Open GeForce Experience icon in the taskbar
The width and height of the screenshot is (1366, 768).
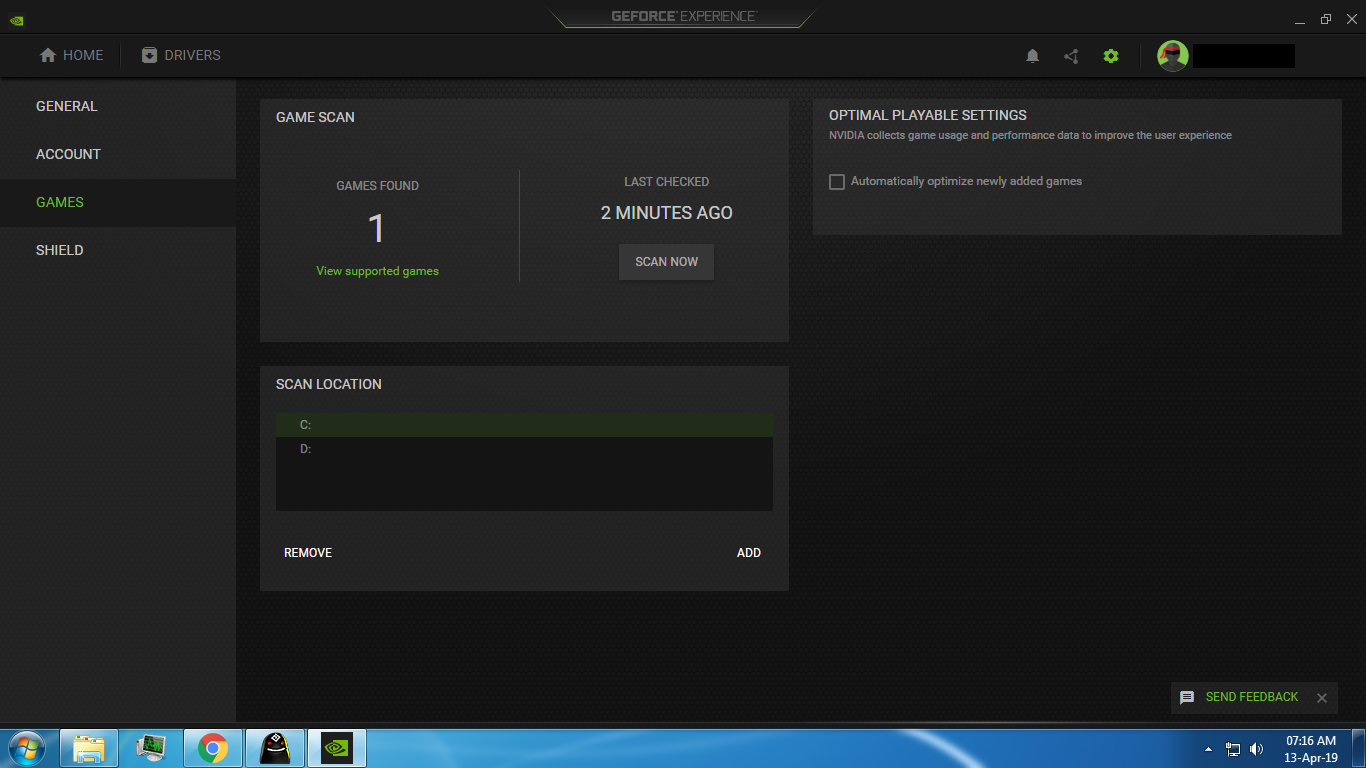pos(337,747)
